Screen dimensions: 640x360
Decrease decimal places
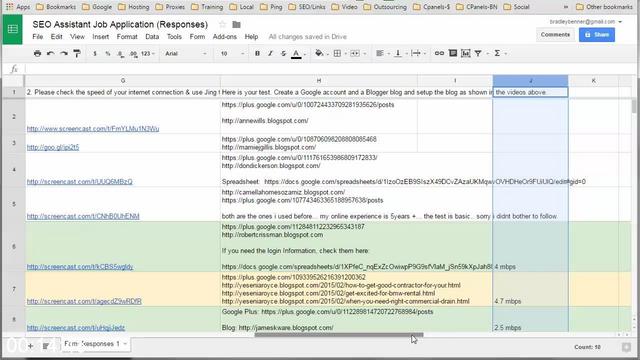pyautogui.click(x=120, y=53)
